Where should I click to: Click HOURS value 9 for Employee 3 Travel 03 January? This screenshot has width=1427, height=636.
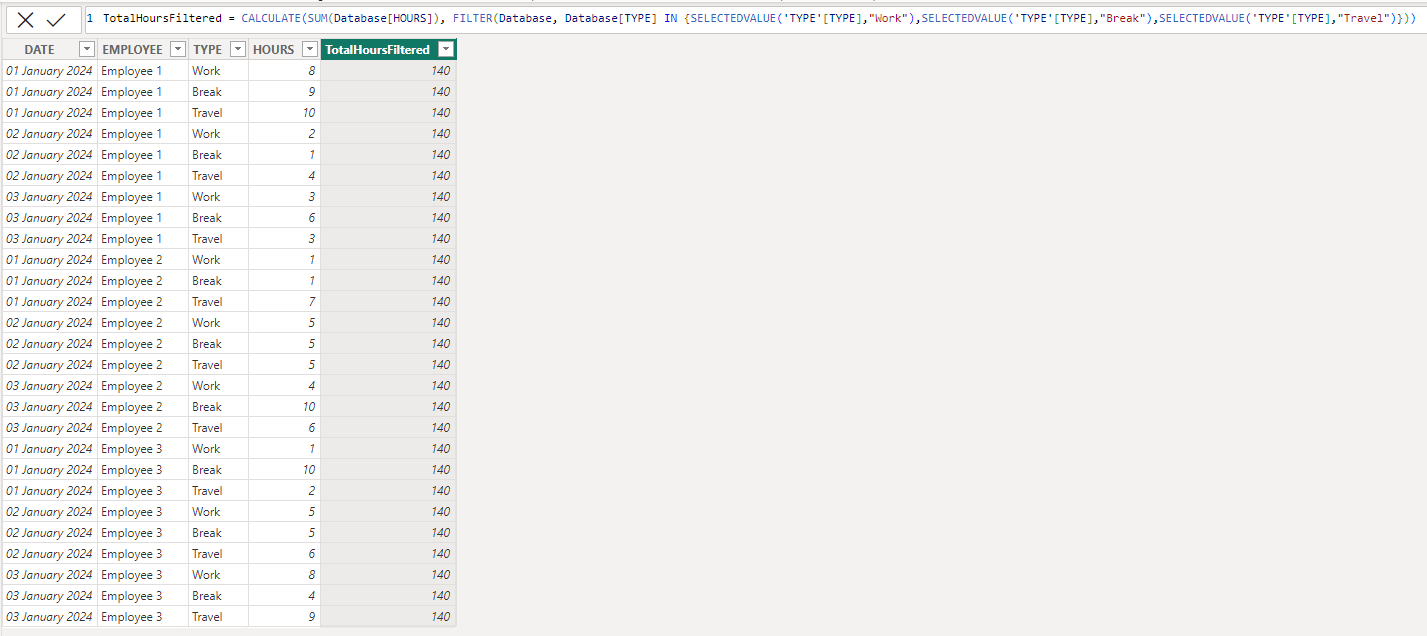pyautogui.click(x=285, y=617)
